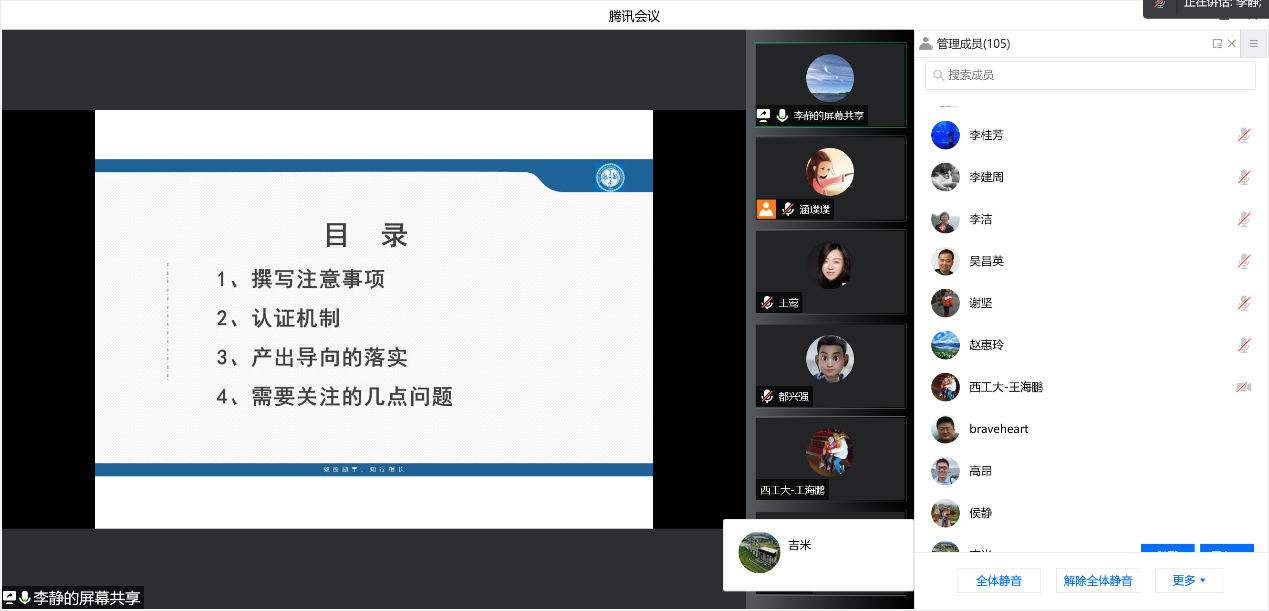Screen dimensions: 1269x611
Task: Click the host badge icon on 涵噗噗's tile
Action: (x=766, y=209)
